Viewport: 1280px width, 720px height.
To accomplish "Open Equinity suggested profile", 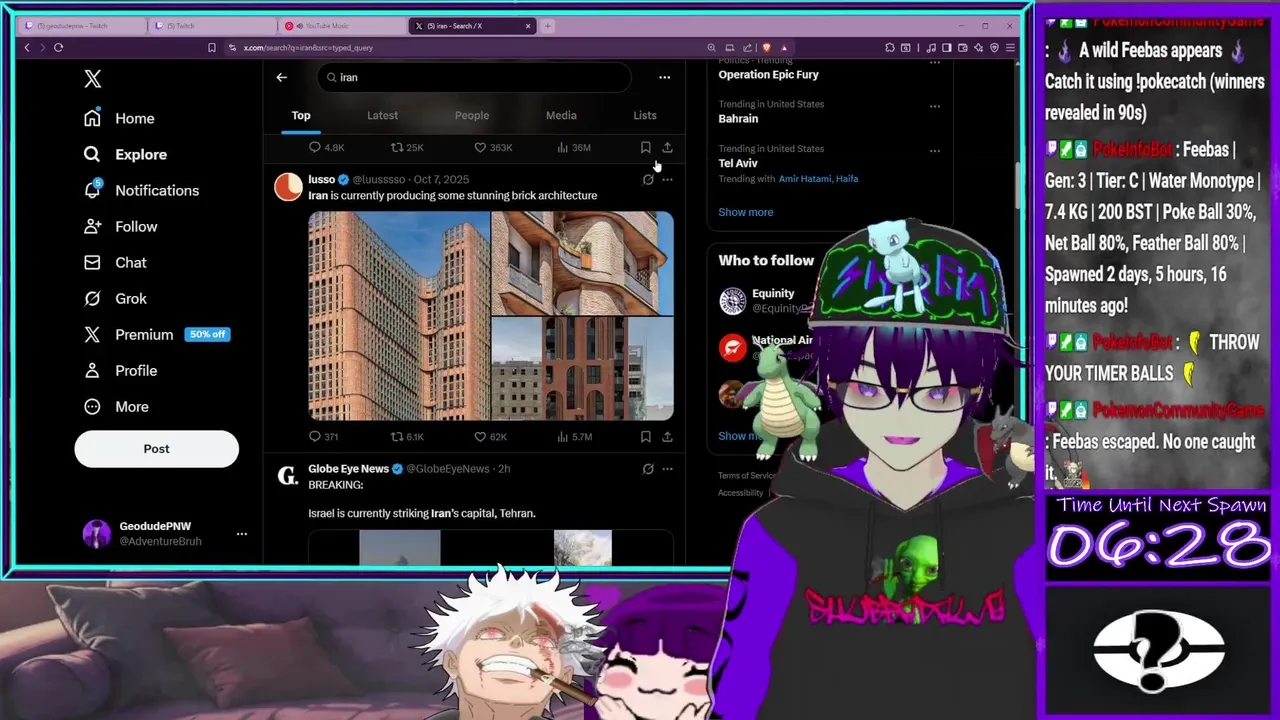I will click(x=773, y=293).
